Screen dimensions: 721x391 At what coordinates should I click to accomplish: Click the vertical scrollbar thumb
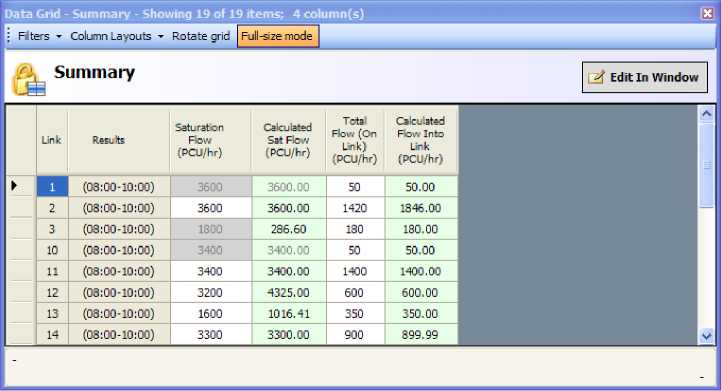[x=706, y=165]
